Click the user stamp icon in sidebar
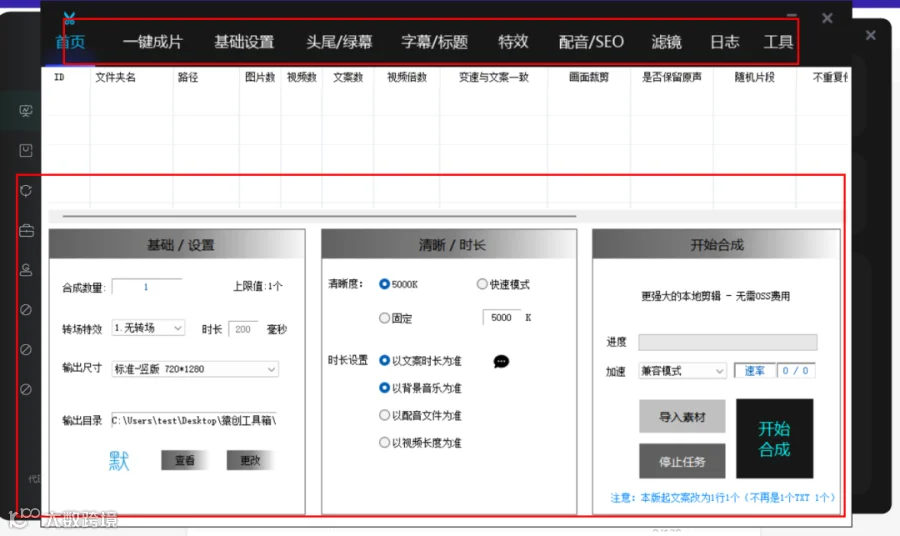The image size is (900, 536). click(x=26, y=270)
